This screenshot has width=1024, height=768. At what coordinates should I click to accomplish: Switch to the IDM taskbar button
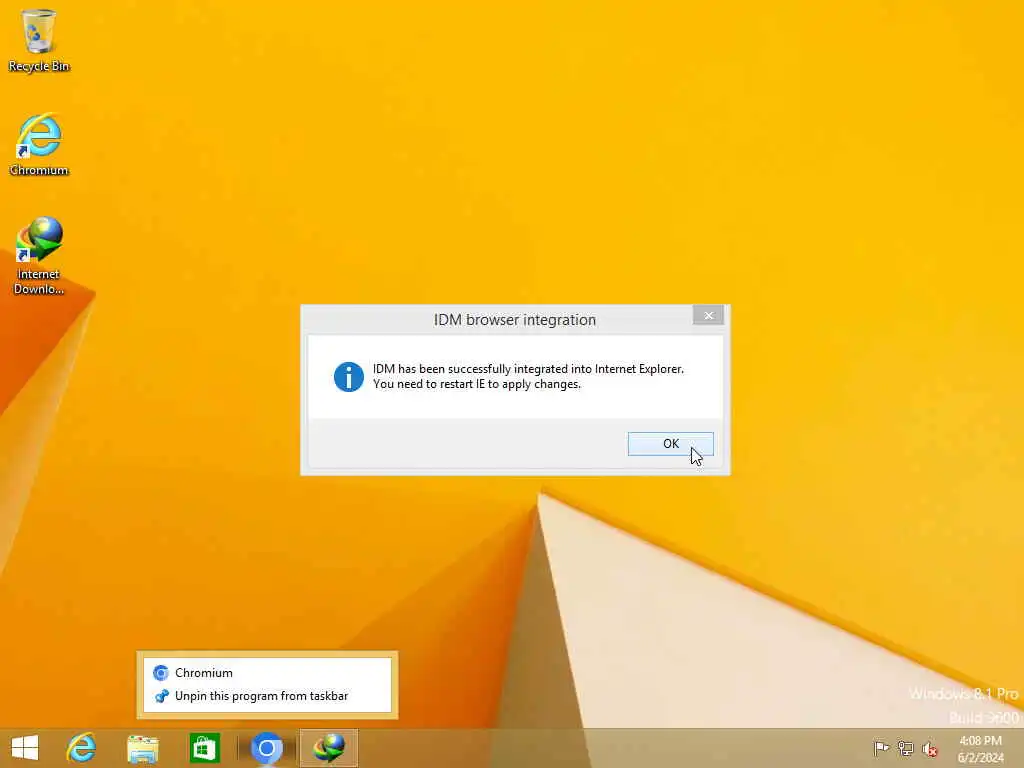(329, 748)
